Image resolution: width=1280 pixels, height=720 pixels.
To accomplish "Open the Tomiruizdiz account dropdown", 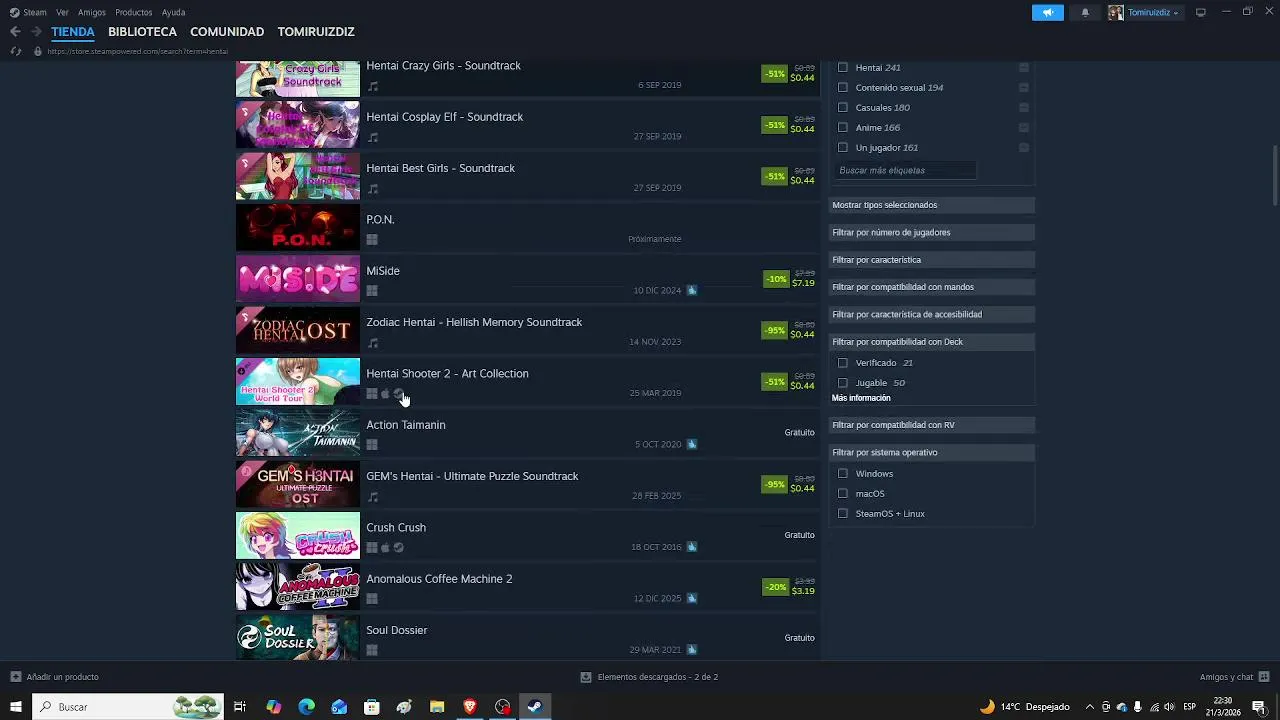I will point(1153,13).
